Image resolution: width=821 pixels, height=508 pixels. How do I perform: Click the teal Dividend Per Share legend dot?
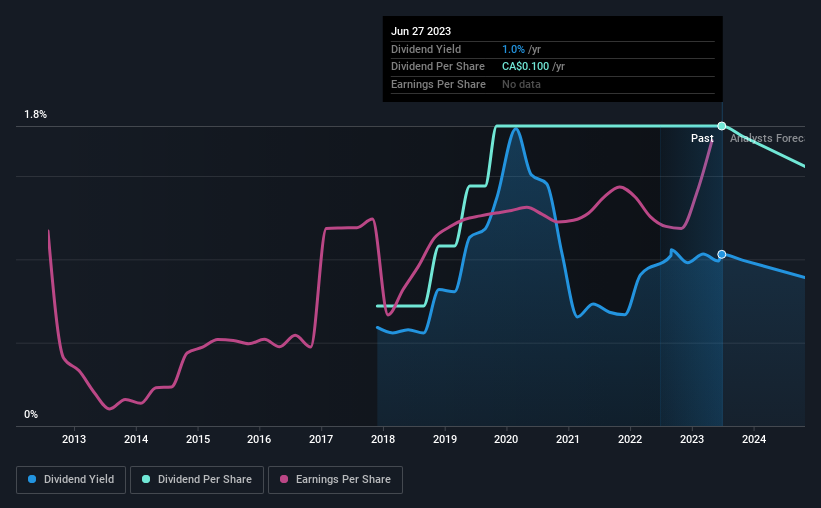click(146, 479)
